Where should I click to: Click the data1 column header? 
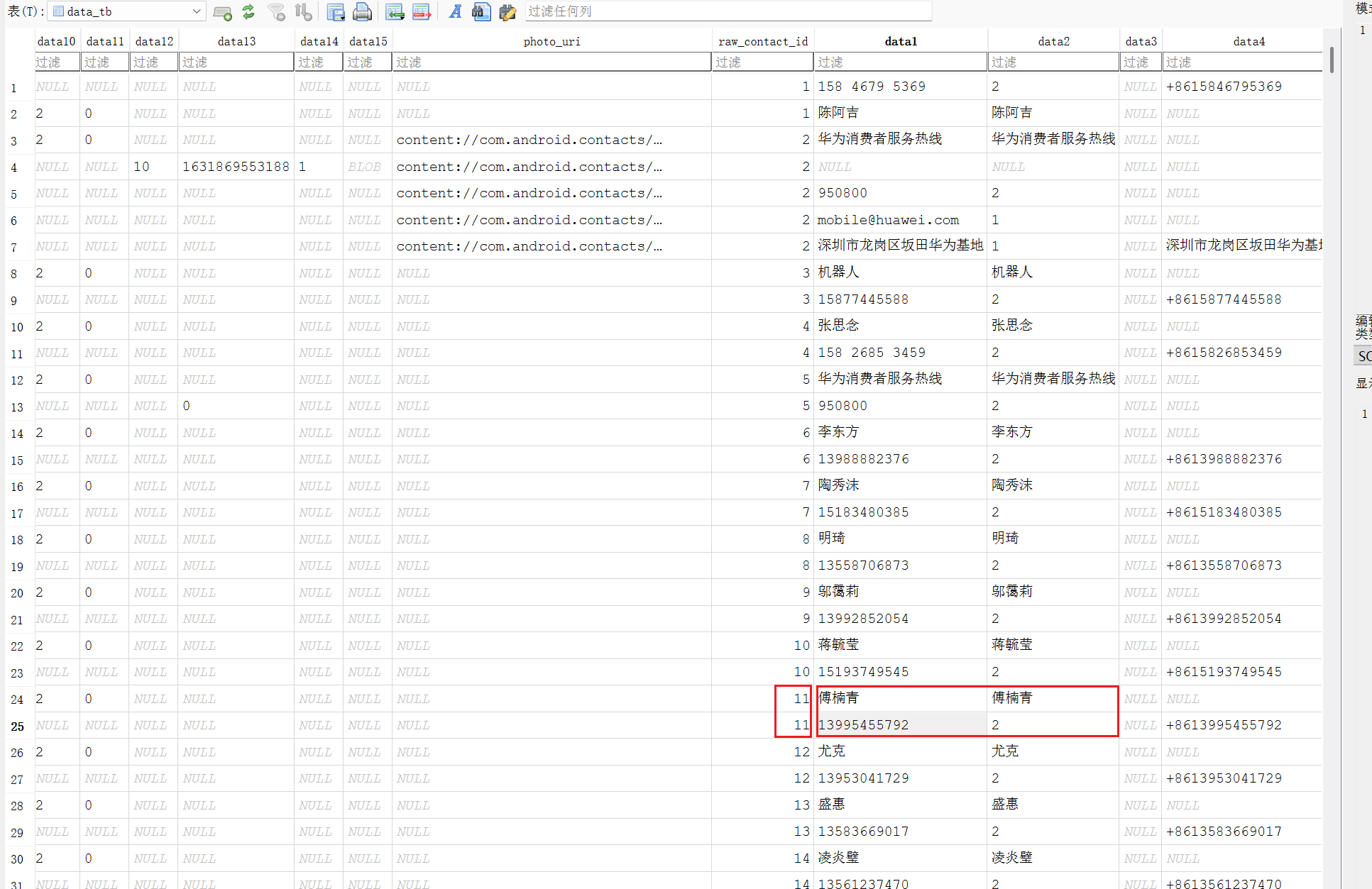point(900,41)
